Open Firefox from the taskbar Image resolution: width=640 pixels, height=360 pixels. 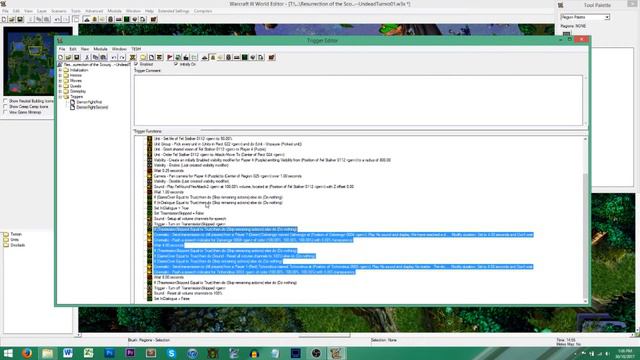tap(27, 353)
